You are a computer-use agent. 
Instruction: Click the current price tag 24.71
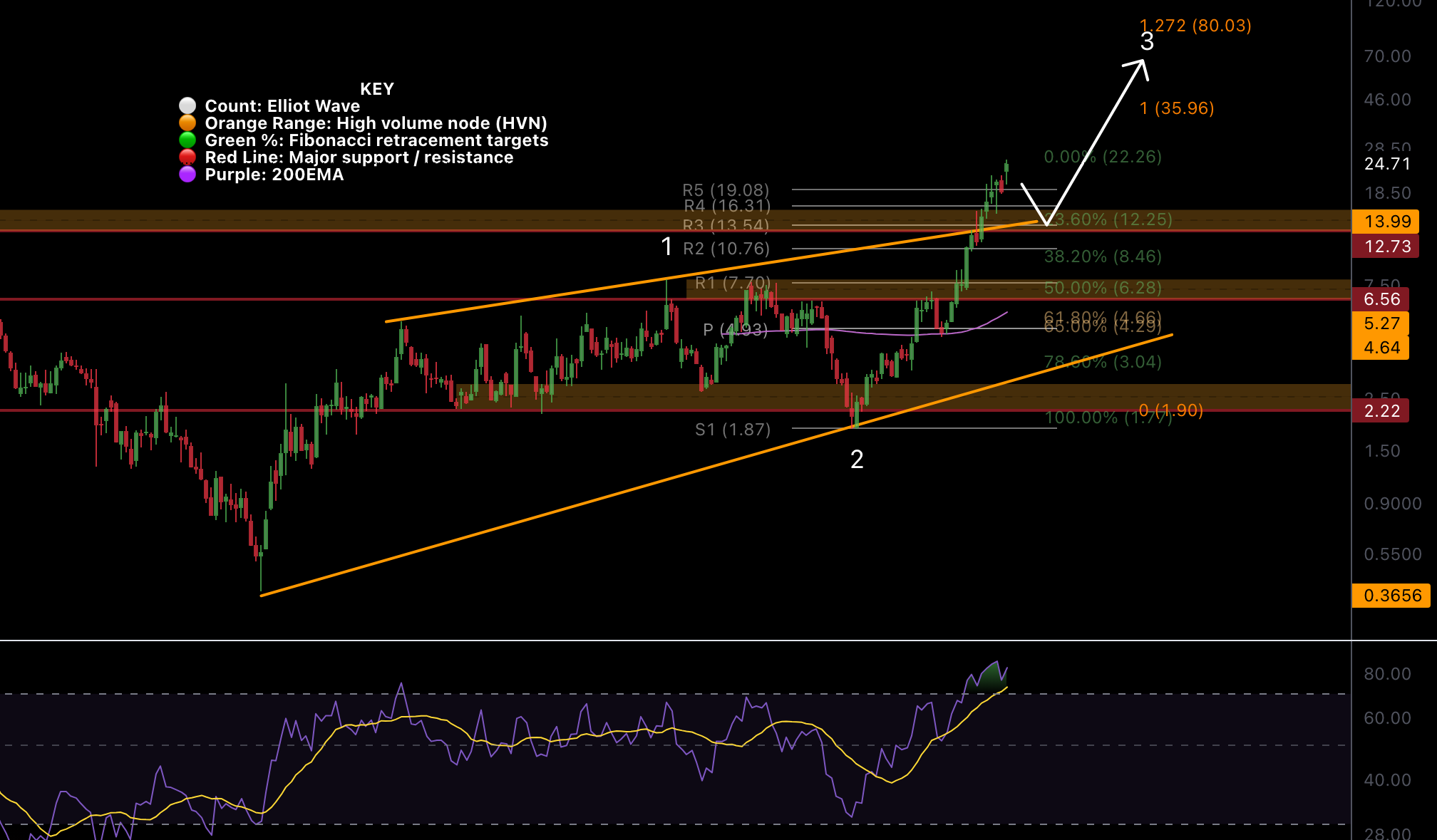tap(1389, 164)
